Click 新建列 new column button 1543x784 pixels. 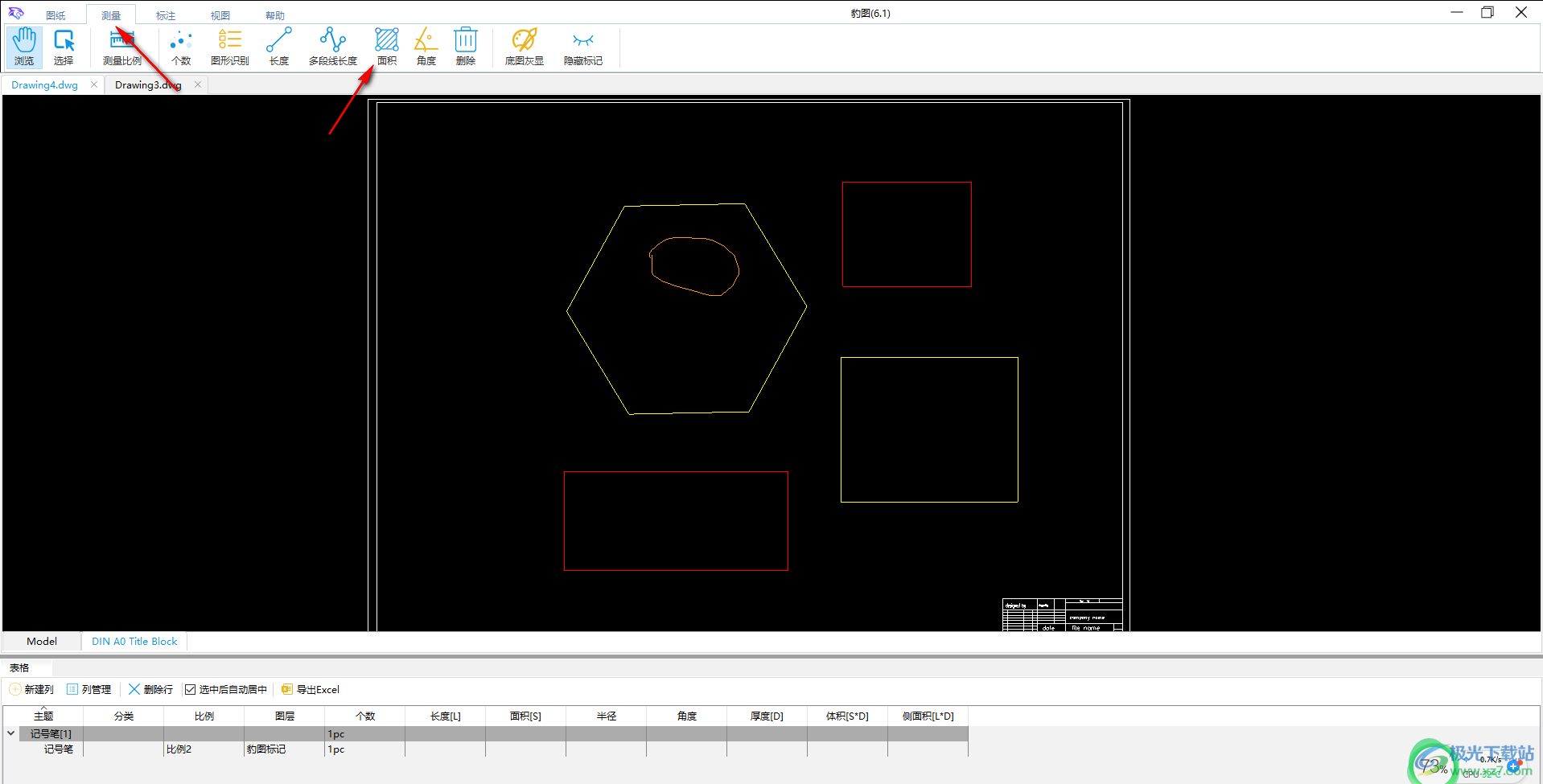(31, 690)
